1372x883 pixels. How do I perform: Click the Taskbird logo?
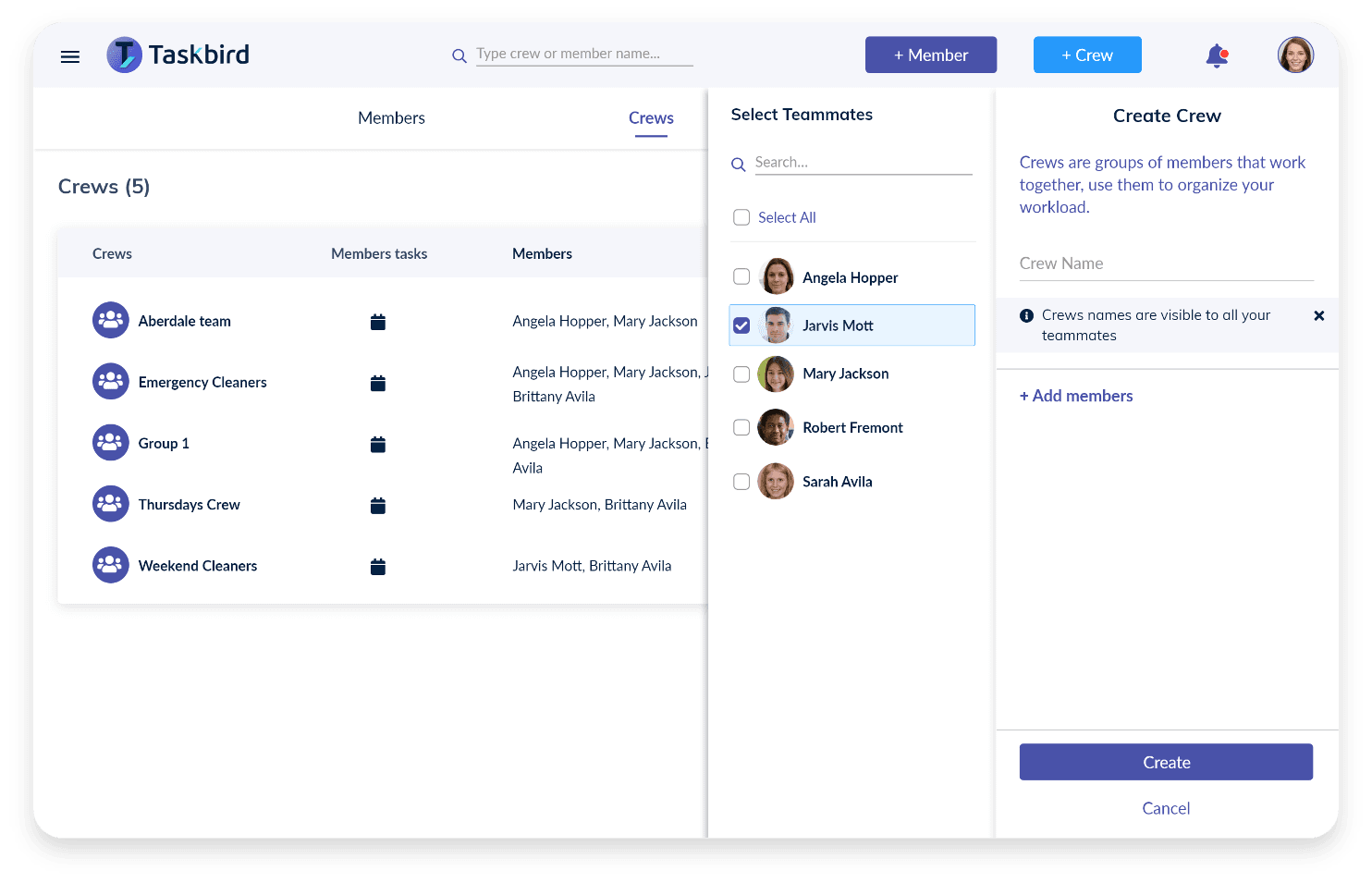pos(178,55)
